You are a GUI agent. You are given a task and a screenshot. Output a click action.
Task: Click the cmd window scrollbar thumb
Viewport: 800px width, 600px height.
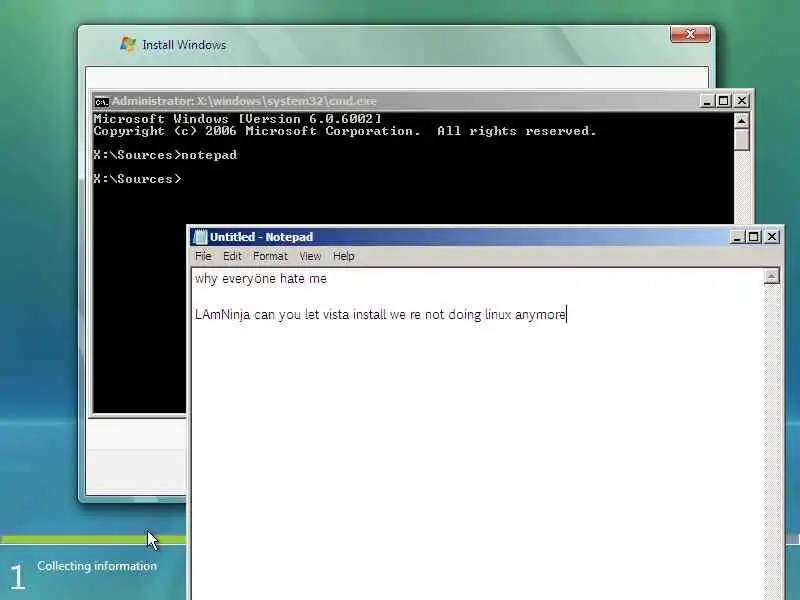[x=741, y=139]
